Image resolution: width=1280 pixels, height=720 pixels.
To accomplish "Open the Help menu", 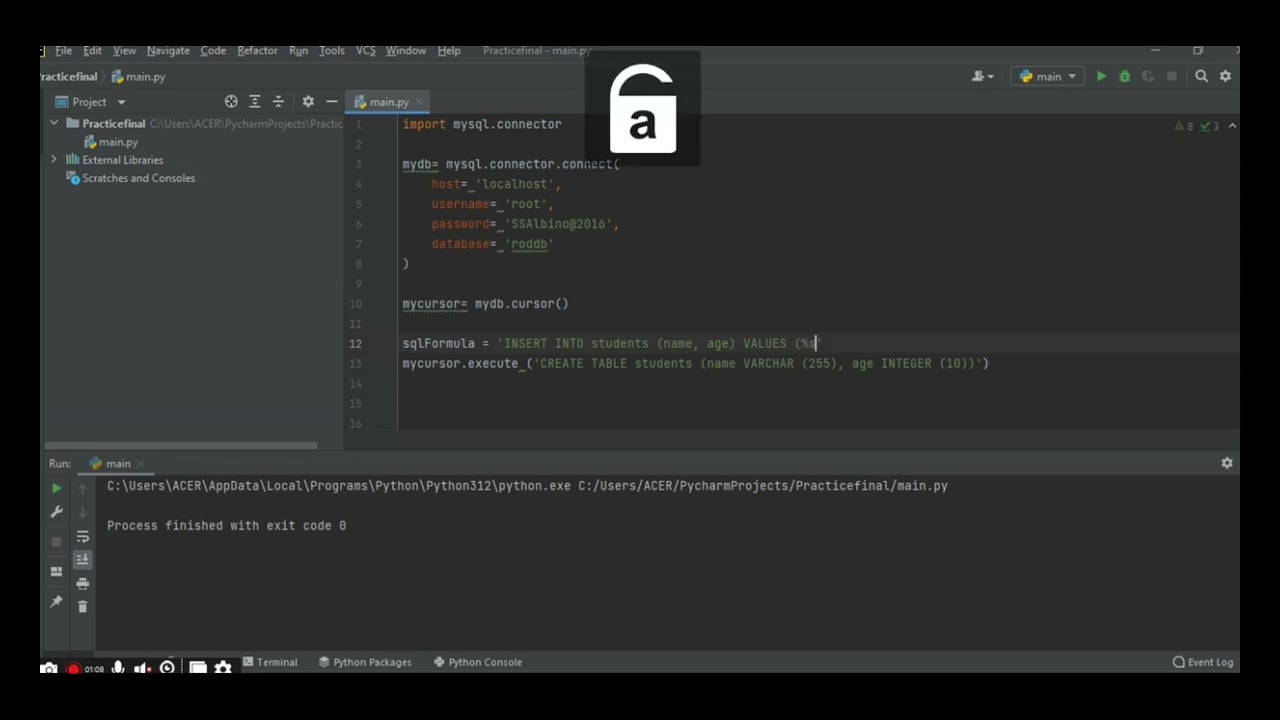I will click(449, 50).
